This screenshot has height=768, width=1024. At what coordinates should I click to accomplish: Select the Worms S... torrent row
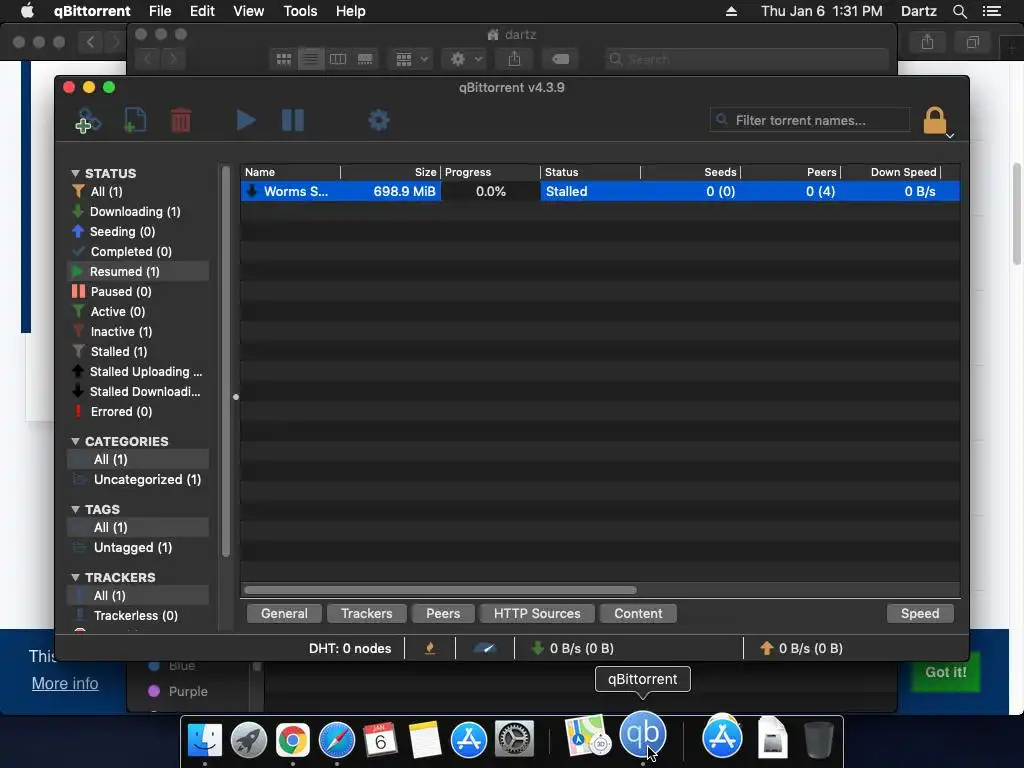(x=600, y=191)
